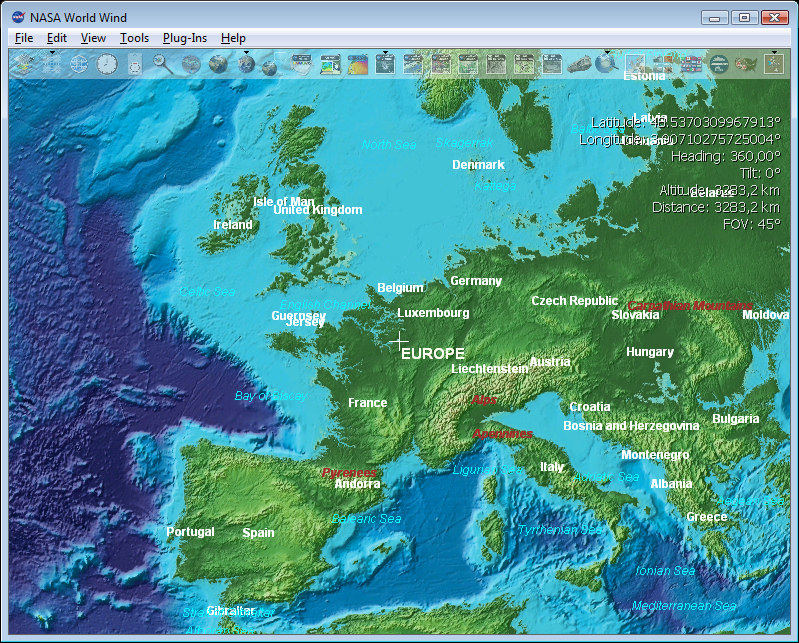Click the Spain country label

pyautogui.click(x=258, y=533)
